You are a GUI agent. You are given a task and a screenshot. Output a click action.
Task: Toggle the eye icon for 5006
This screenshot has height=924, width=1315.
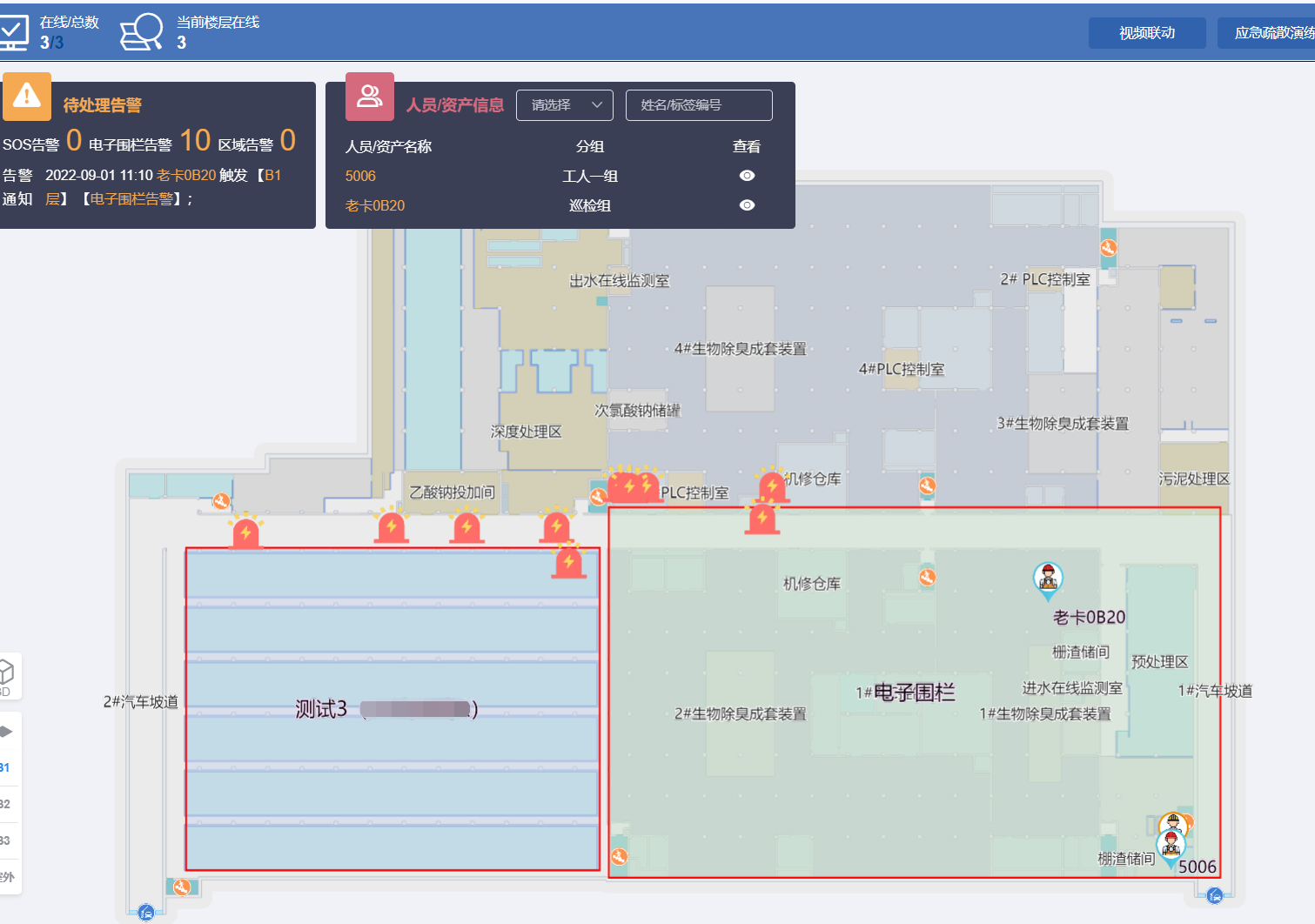coord(747,176)
